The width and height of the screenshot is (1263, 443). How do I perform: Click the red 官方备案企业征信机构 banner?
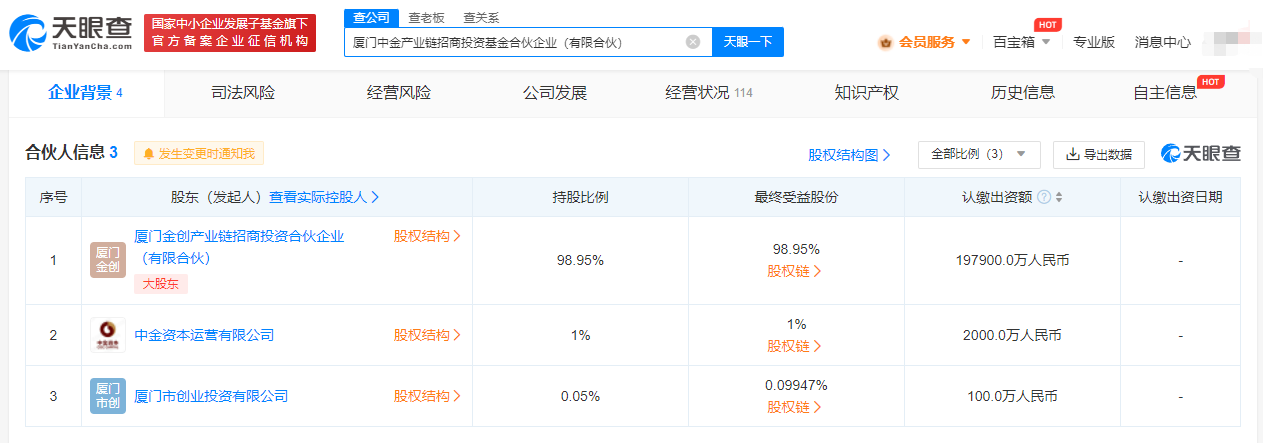click(x=230, y=33)
